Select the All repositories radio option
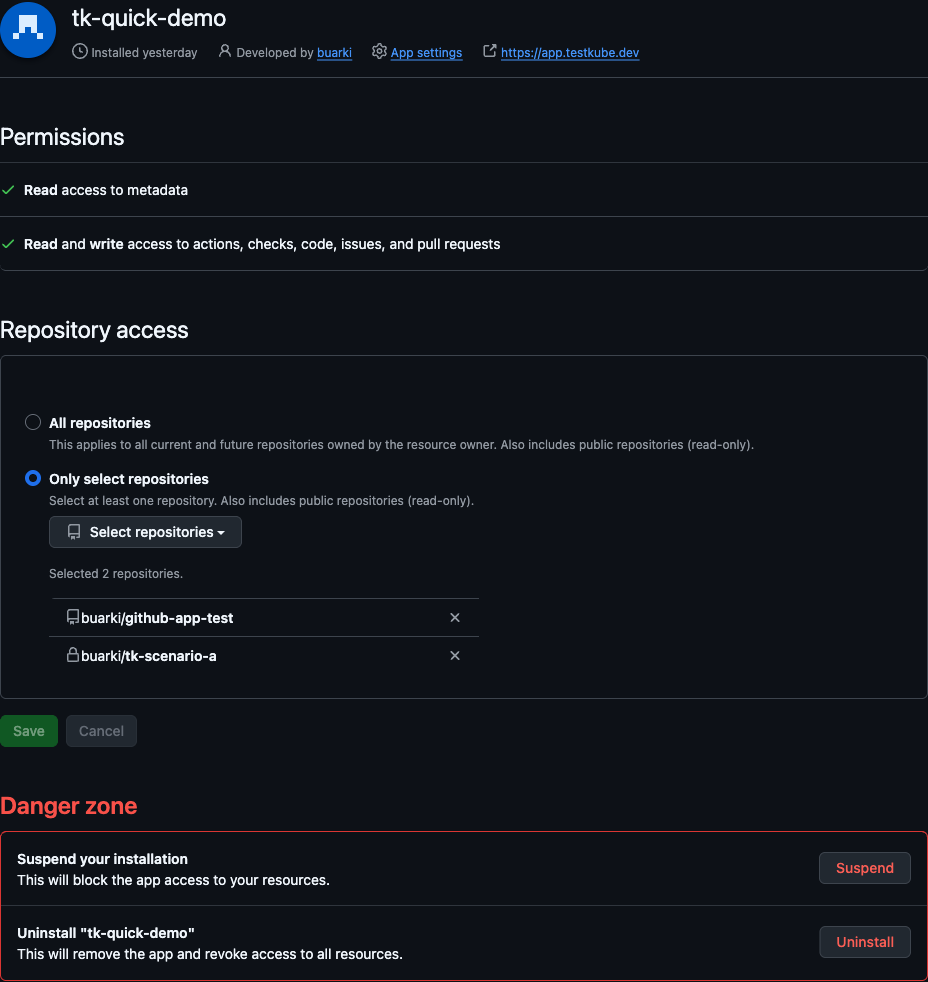This screenshot has width=928, height=982. point(33,422)
